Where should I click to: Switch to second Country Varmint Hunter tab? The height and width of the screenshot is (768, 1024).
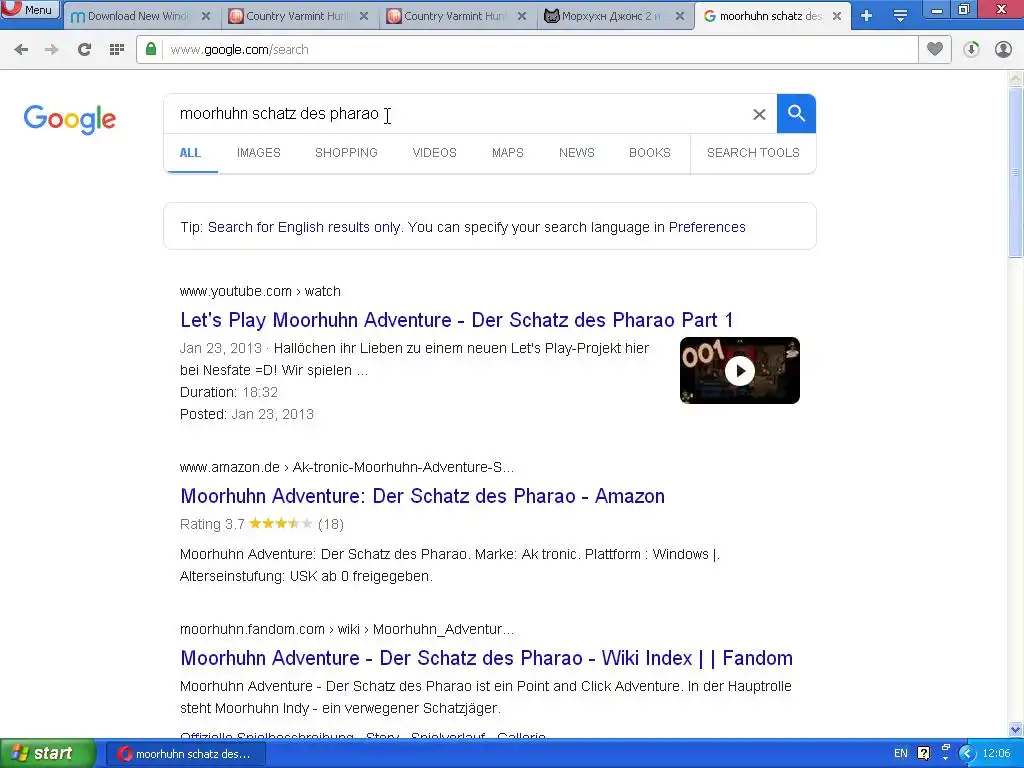pos(456,16)
